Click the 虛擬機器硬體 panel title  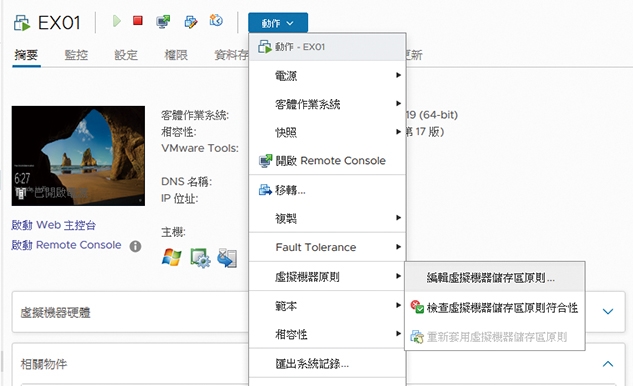(55, 313)
